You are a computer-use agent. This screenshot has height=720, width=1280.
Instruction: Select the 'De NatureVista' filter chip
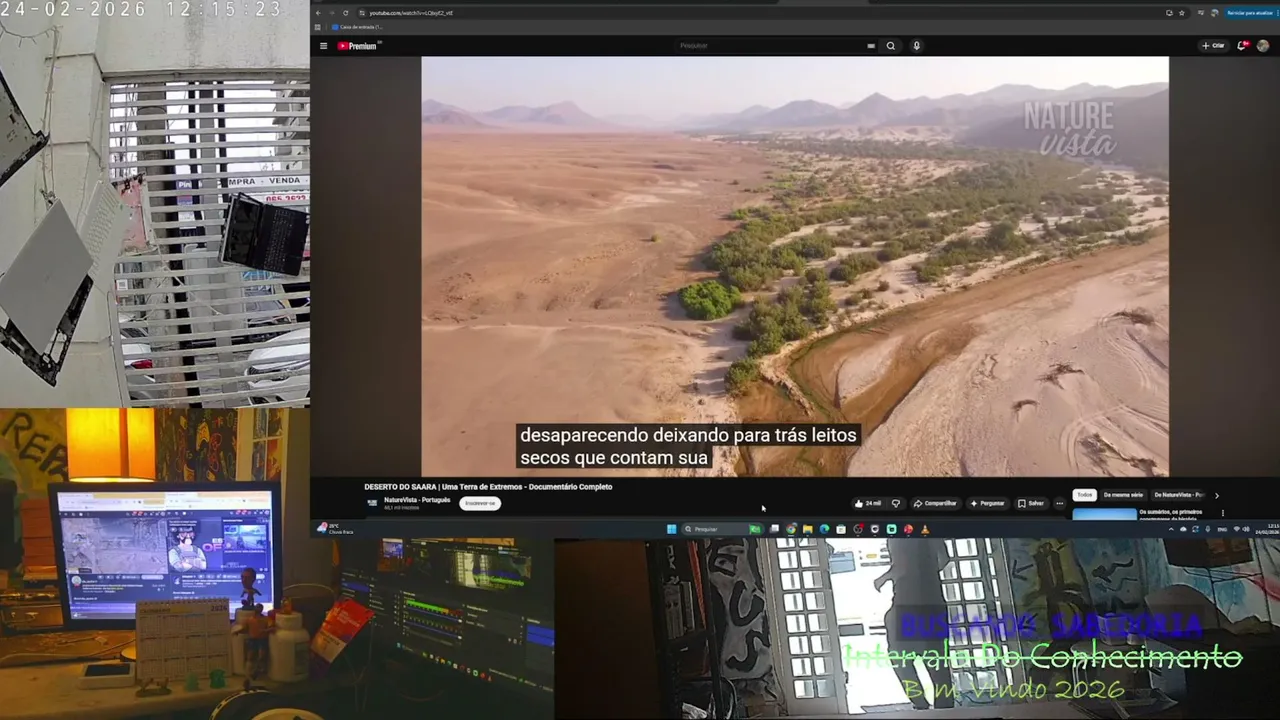[1179, 495]
